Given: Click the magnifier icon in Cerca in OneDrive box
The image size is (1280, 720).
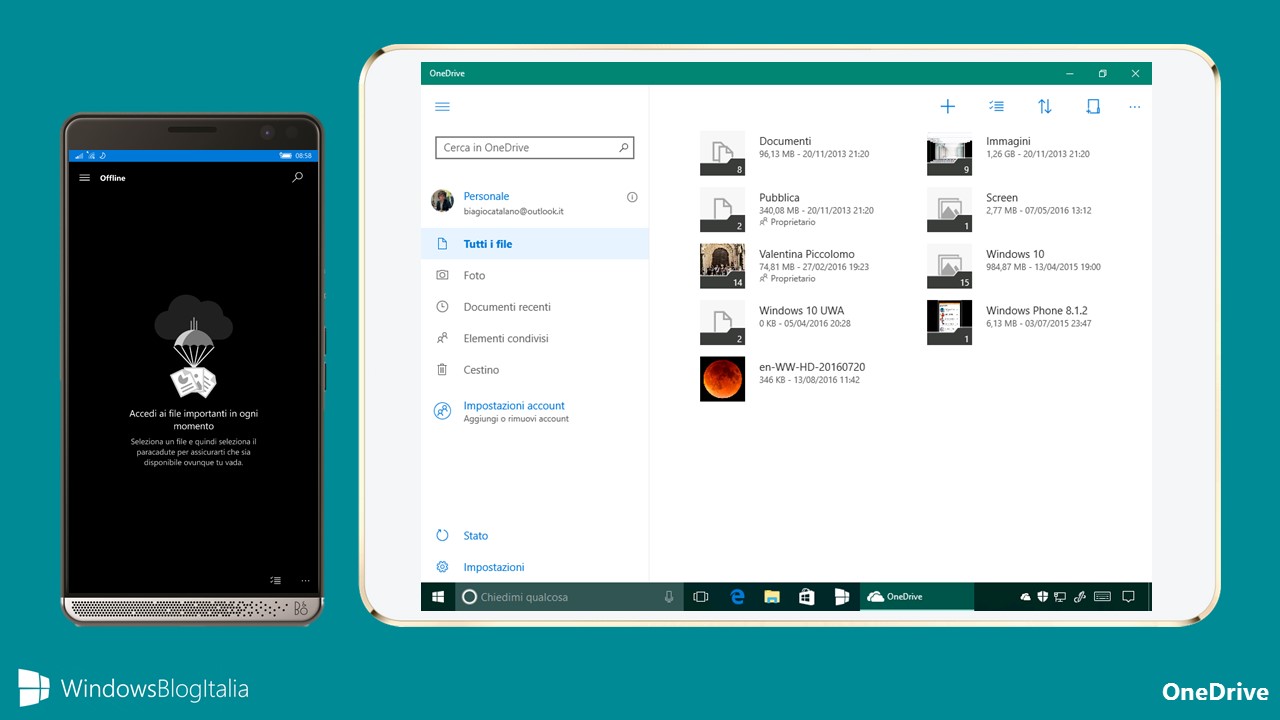Looking at the screenshot, I should pos(624,147).
